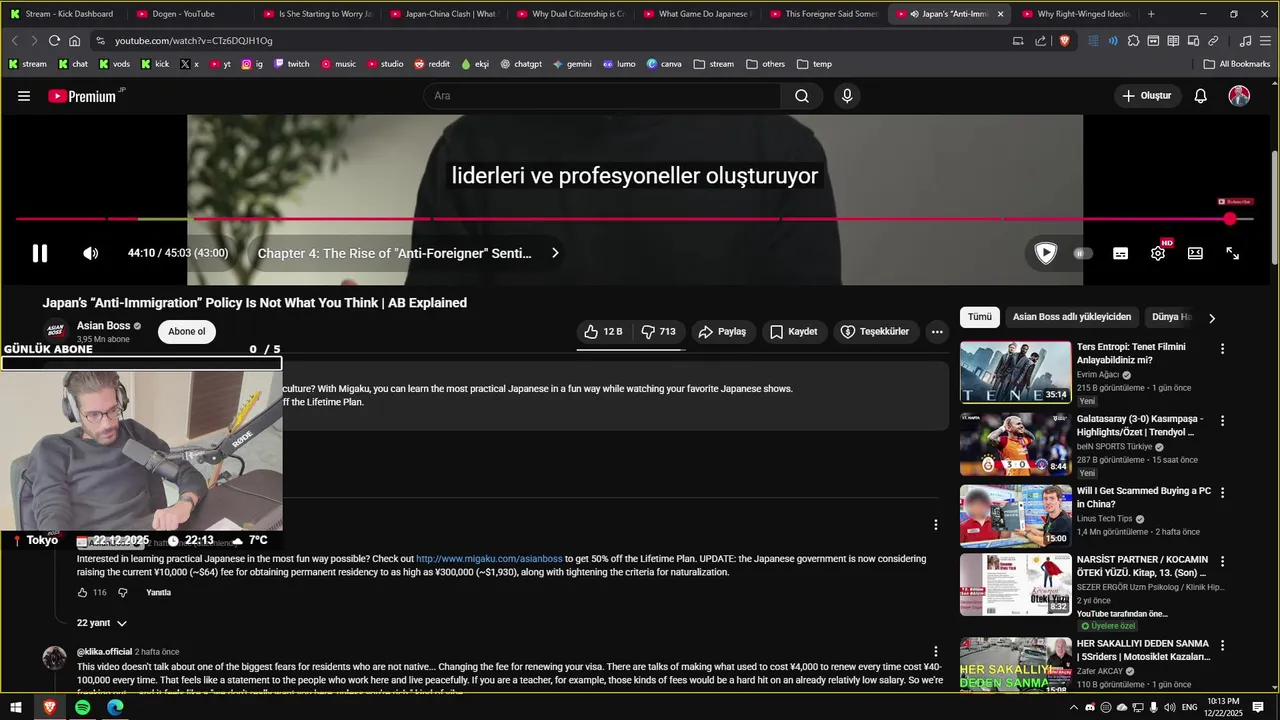Save video using Kaydet button

coord(793,331)
